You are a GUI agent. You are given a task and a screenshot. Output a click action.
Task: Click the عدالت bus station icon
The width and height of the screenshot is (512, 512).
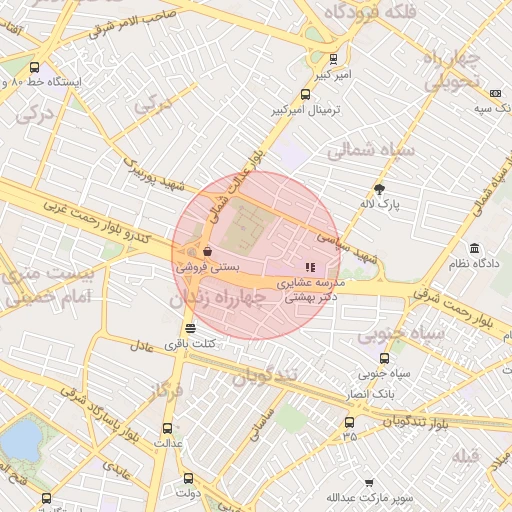[x=168, y=428]
